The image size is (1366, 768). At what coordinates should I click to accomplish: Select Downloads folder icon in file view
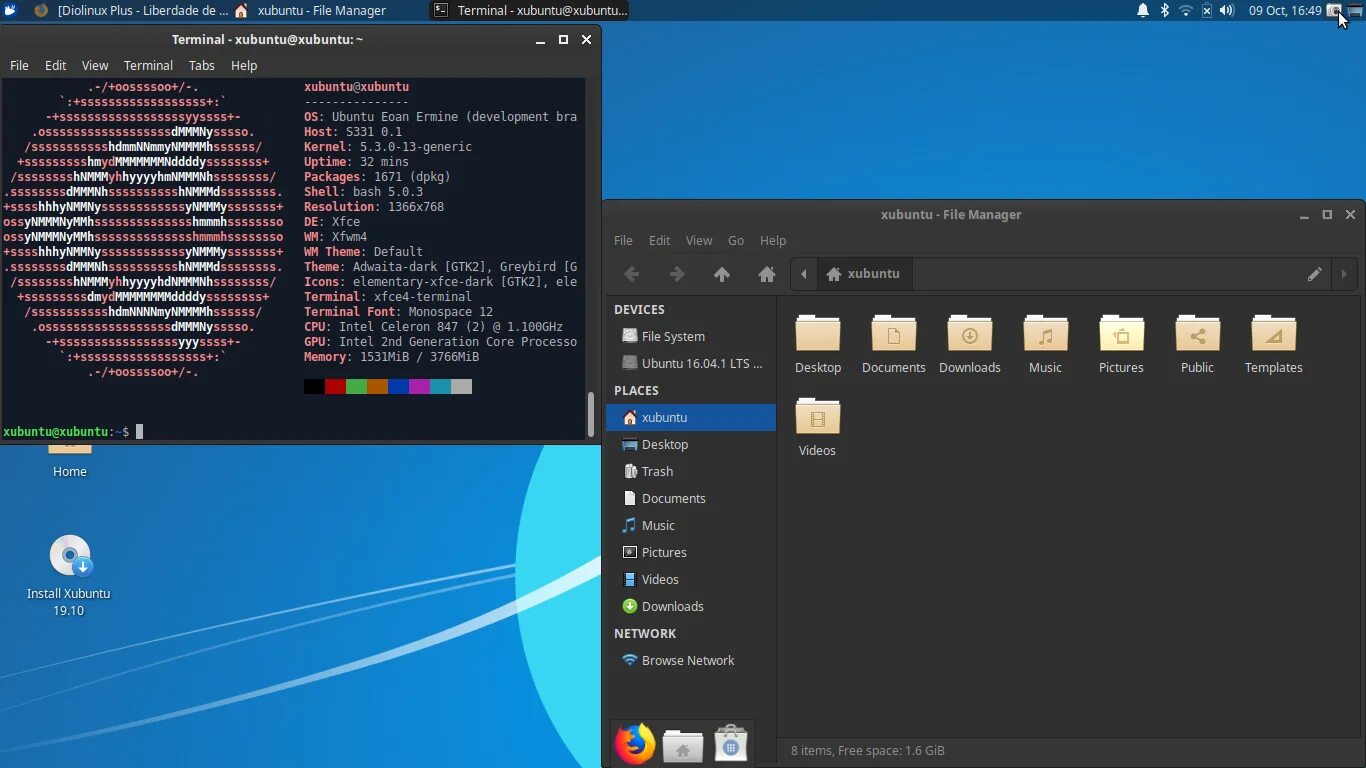[x=970, y=333]
